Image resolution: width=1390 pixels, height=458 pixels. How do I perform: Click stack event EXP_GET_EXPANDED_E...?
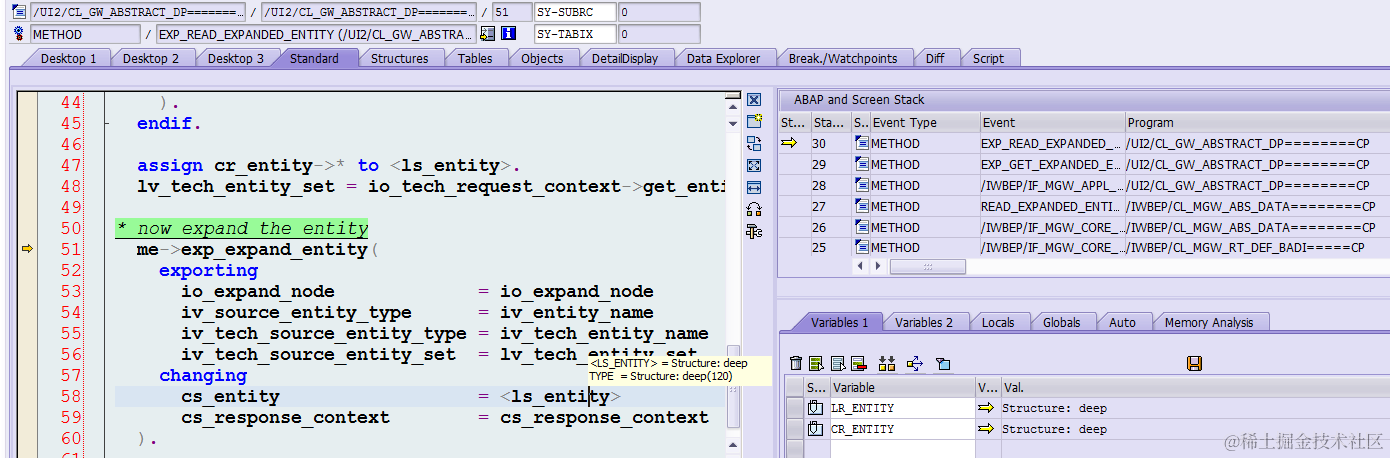point(1051,164)
